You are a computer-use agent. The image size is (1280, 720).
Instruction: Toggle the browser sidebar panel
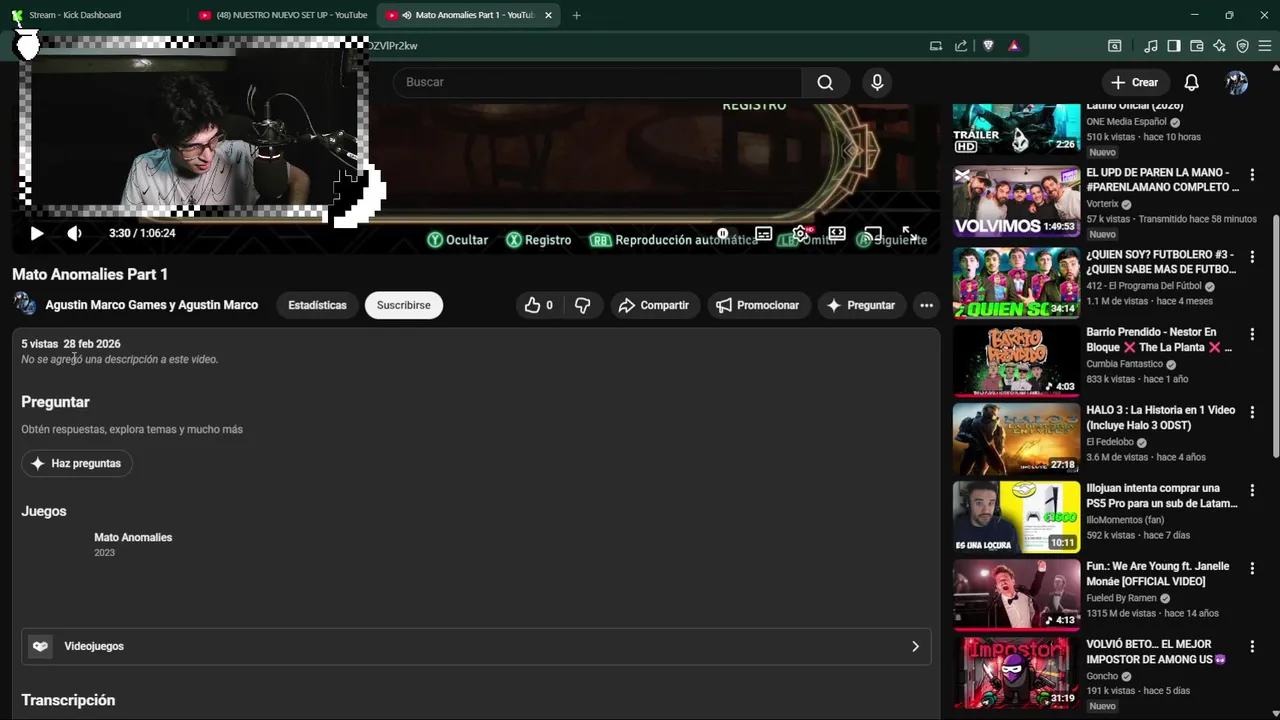click(1174, 46)
